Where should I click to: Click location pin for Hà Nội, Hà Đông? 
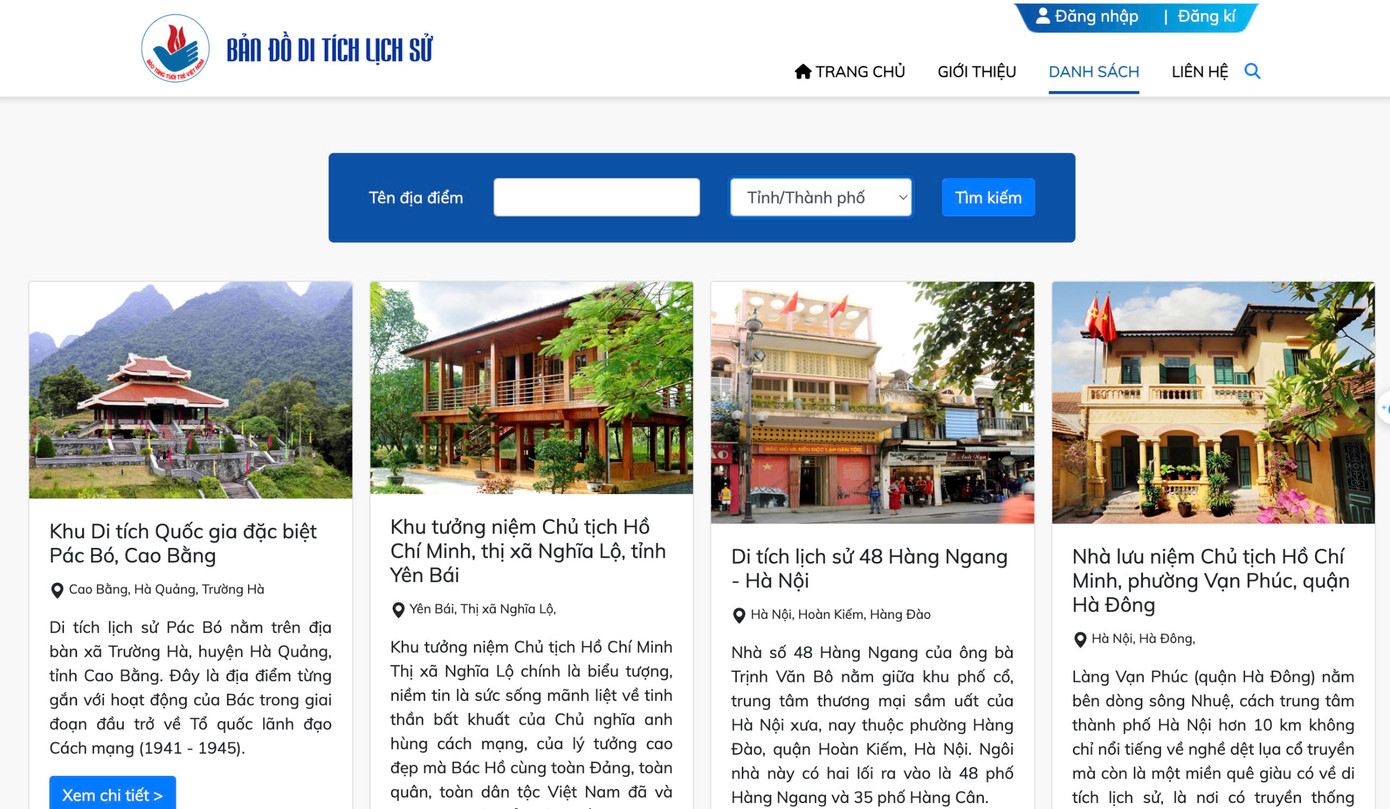click(1080, 640)
